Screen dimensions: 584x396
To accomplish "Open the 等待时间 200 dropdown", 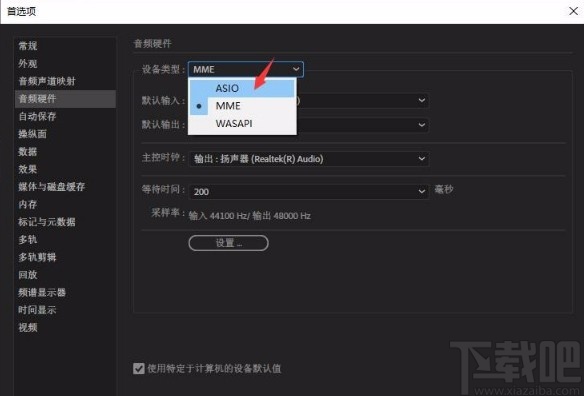I will (309, 191).
